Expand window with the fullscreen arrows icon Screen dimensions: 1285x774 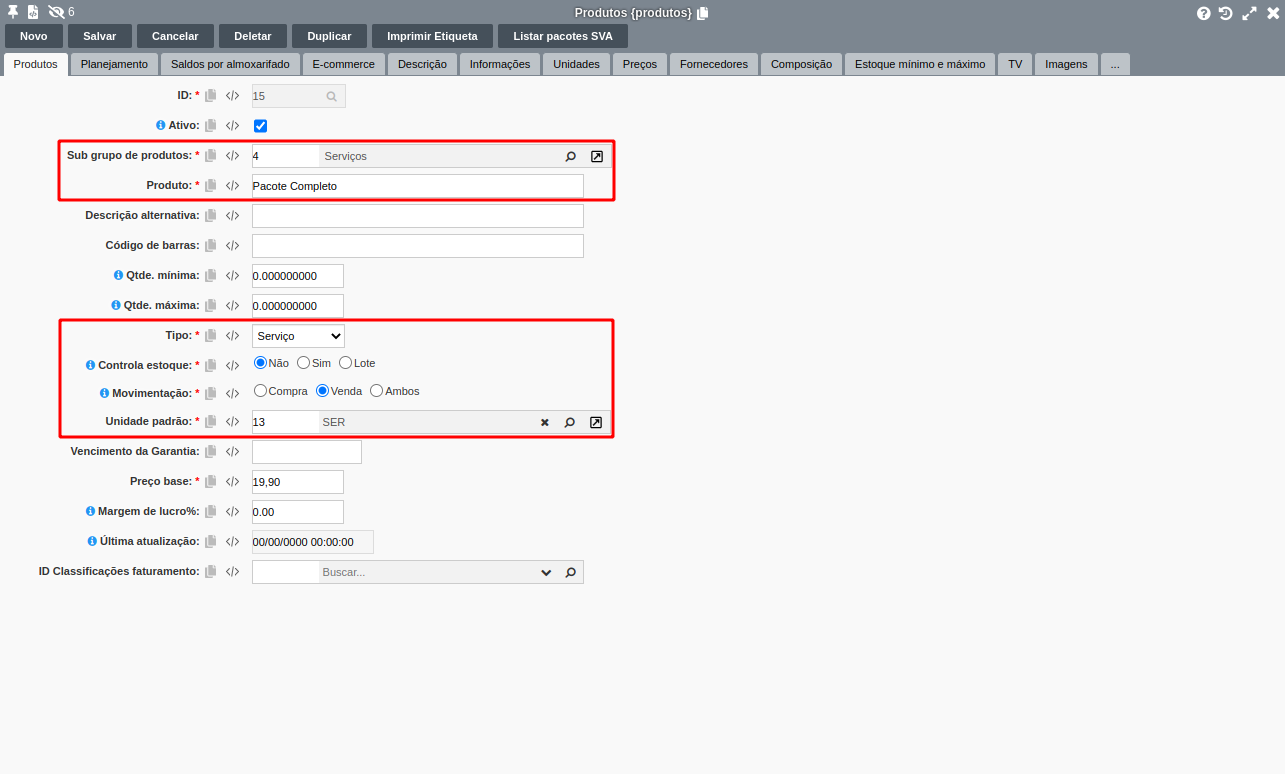click(1249, 13)
